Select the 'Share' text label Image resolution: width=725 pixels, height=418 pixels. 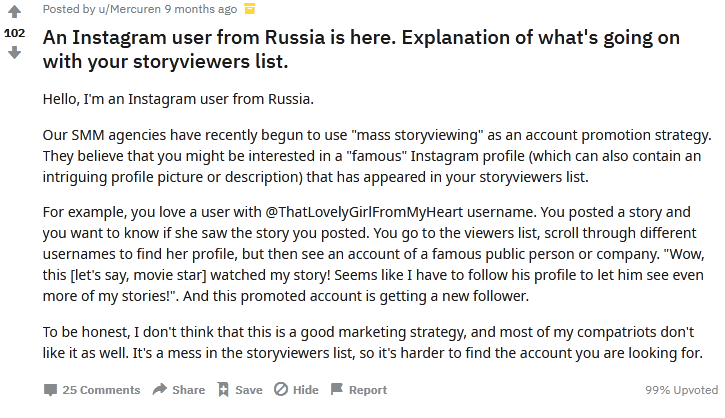[189, 390]
